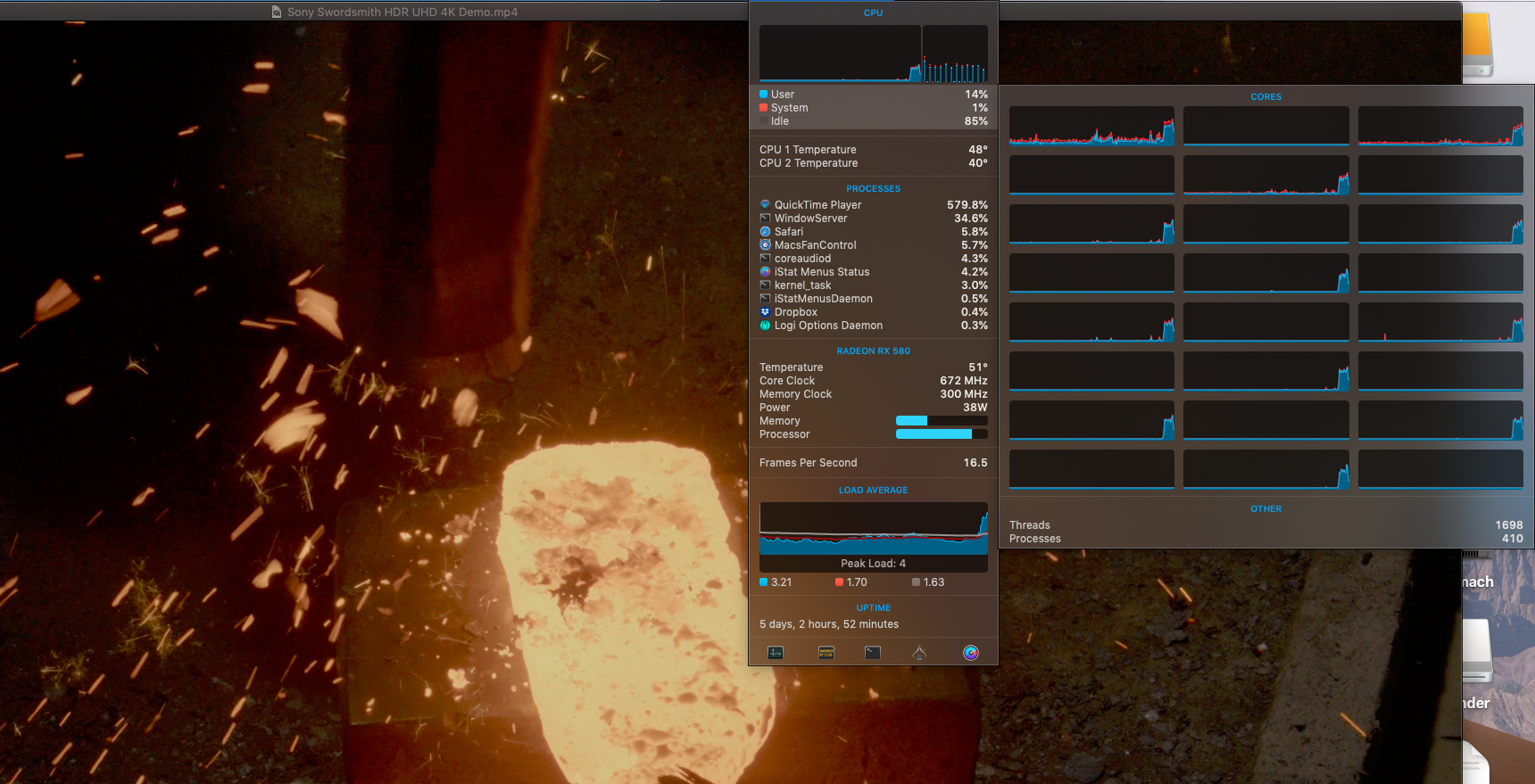Launch Terminal from iStat footer icon
Screen dimensions: 1535x784
point(873,653)
